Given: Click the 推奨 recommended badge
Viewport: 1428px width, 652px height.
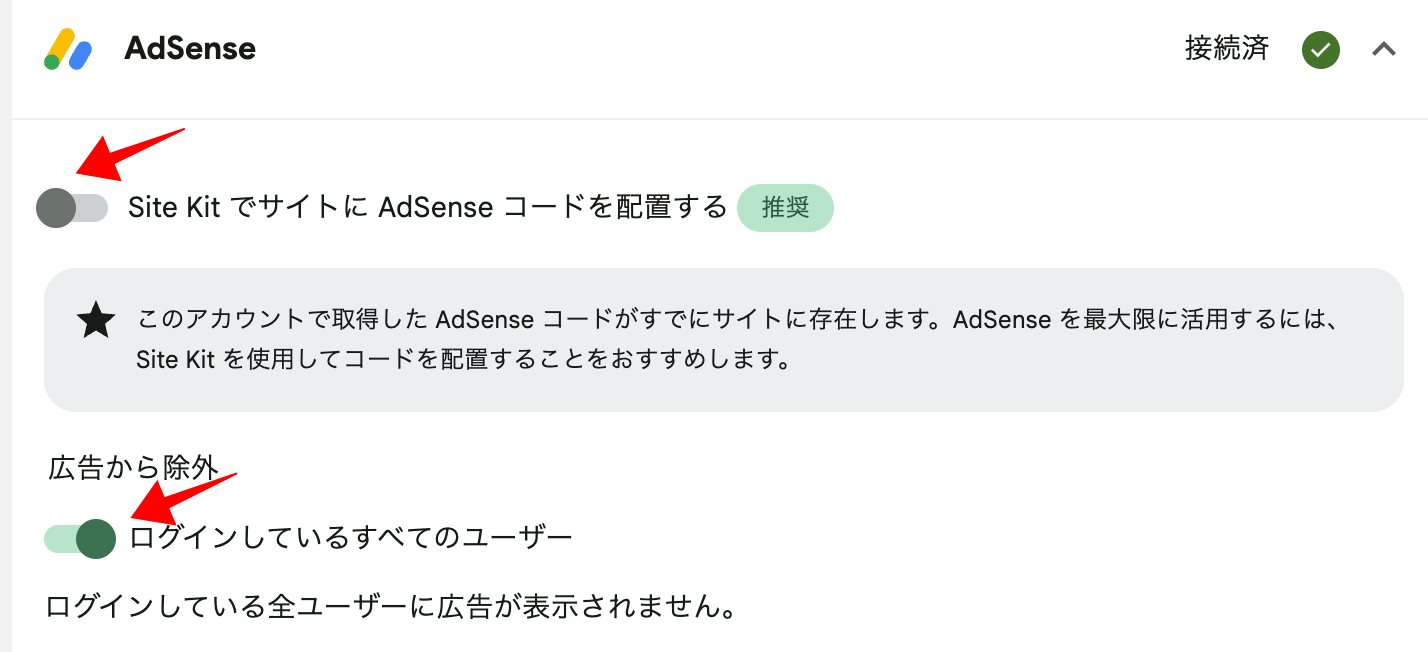Looking at the screenshot, I should coord(785,207).
